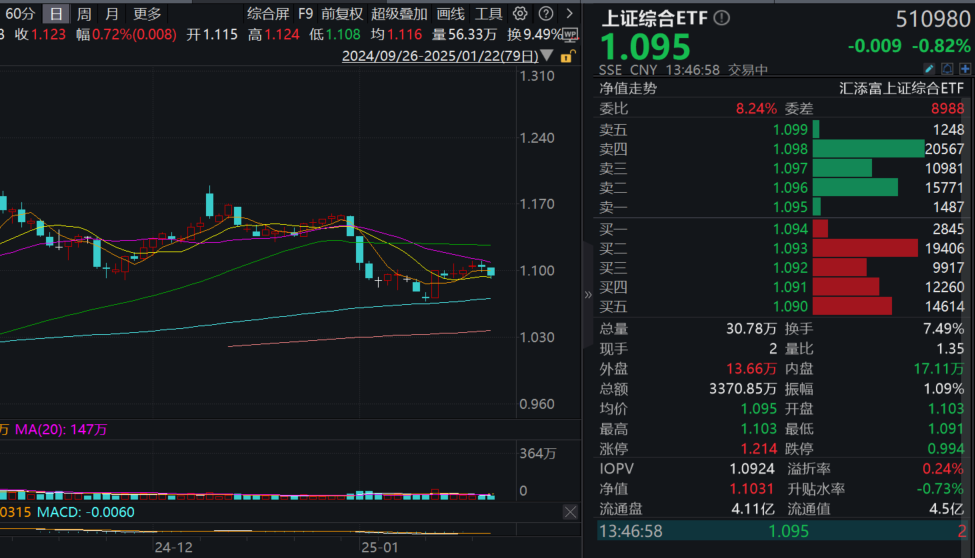The width and height of the screenshot is (975, 558).
Task: Select the 月 monthly period tab
Action: 111,14
